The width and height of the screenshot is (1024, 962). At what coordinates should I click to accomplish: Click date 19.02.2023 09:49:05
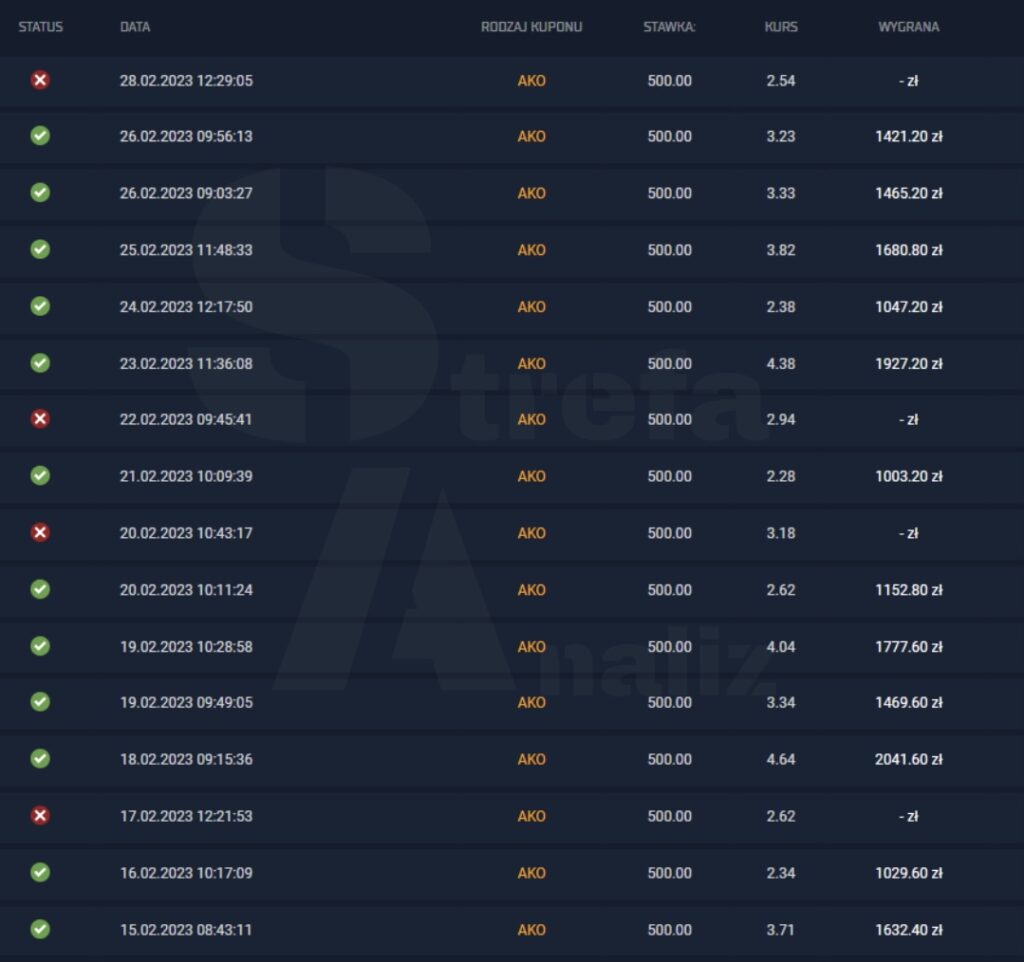coord(186,703)
